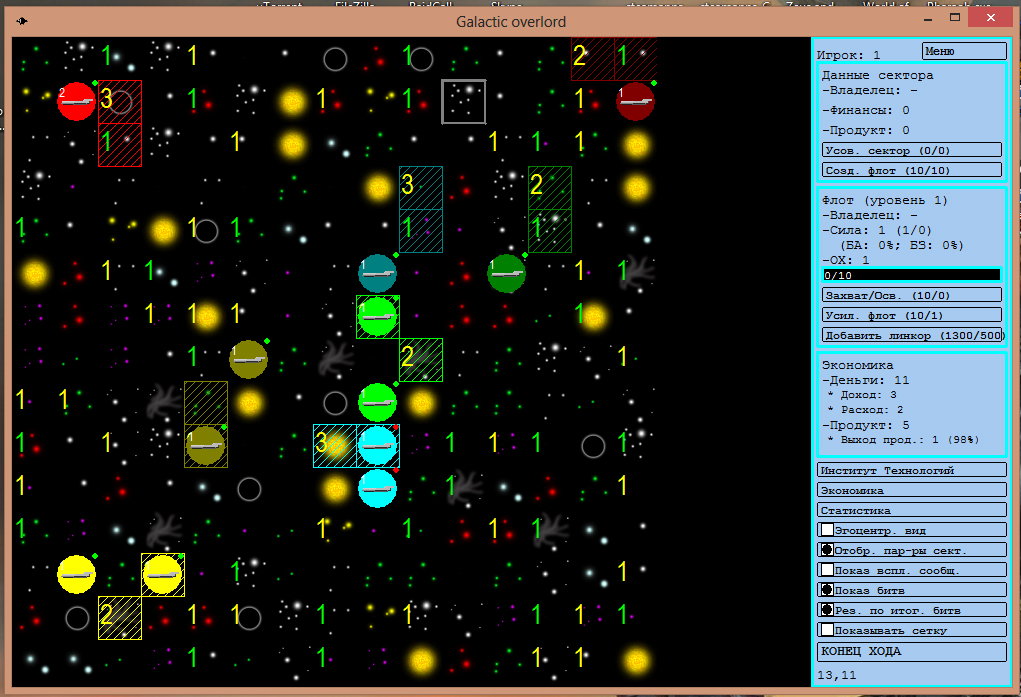This screenshot has width=1021, height=697.
Task: Click the 13,11 coordinates readout
Action: click(837, 675)
